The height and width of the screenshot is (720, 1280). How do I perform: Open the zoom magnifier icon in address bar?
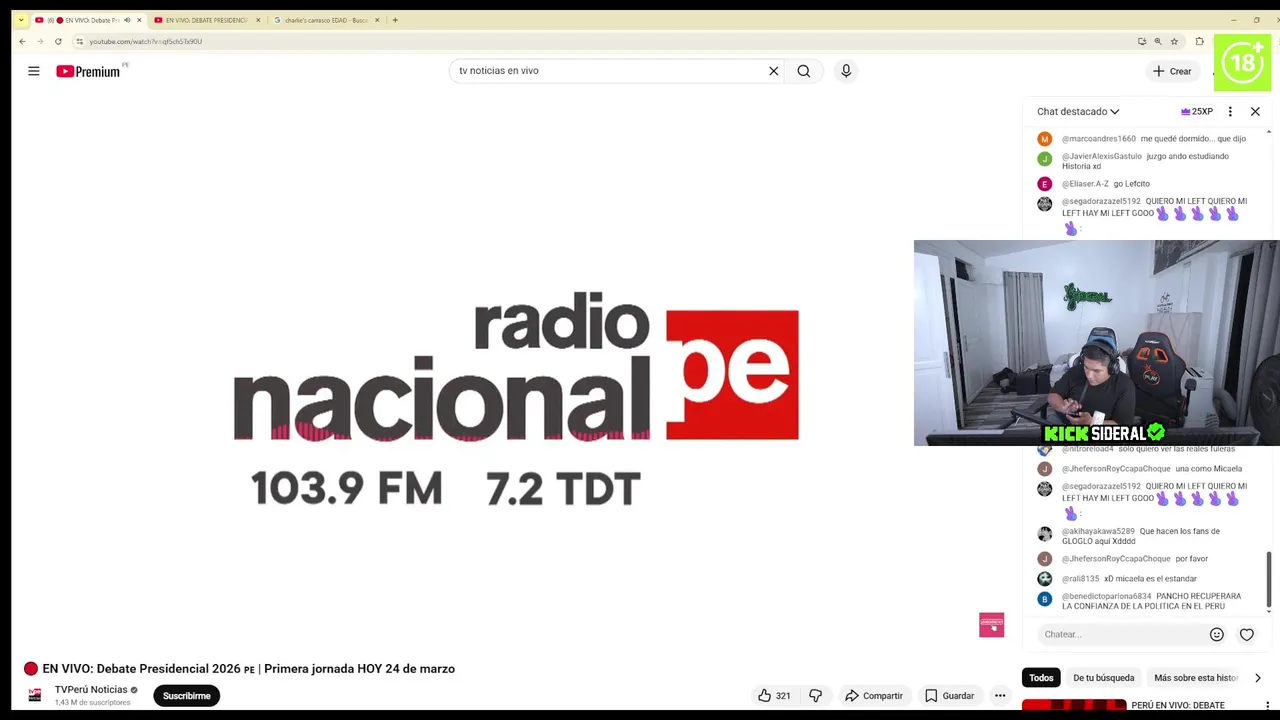pyautogui.click(x=1158, y=41)
